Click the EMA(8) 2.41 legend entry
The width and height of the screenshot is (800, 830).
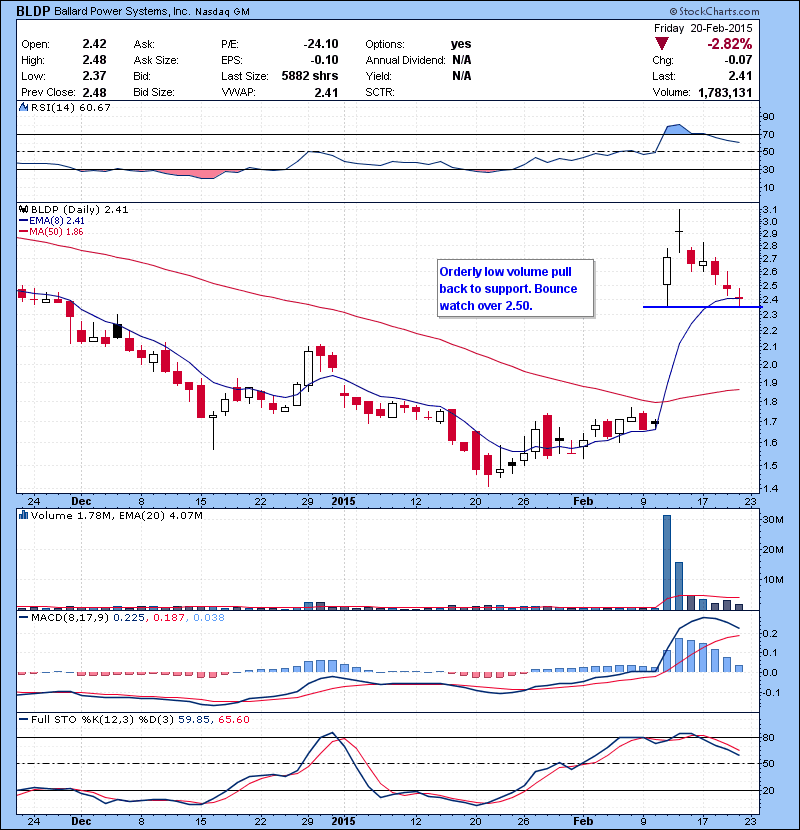[52, 222]
